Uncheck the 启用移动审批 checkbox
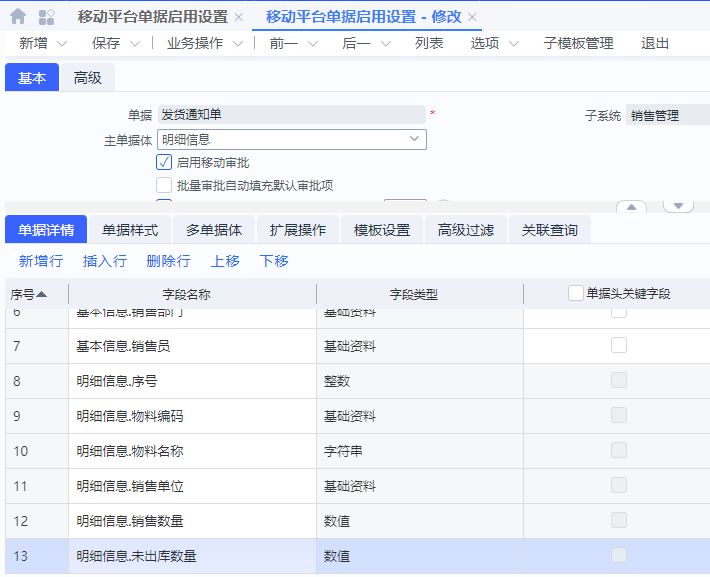Image resolution: width=710 pixels, height=577 pixels. click(x=164, y=162)
